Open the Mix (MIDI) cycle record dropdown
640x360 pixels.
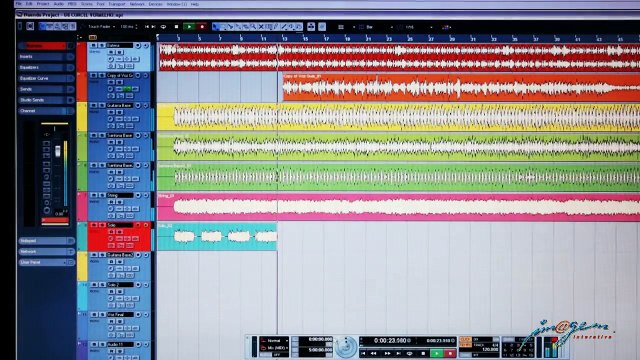[x=274, y=348]
